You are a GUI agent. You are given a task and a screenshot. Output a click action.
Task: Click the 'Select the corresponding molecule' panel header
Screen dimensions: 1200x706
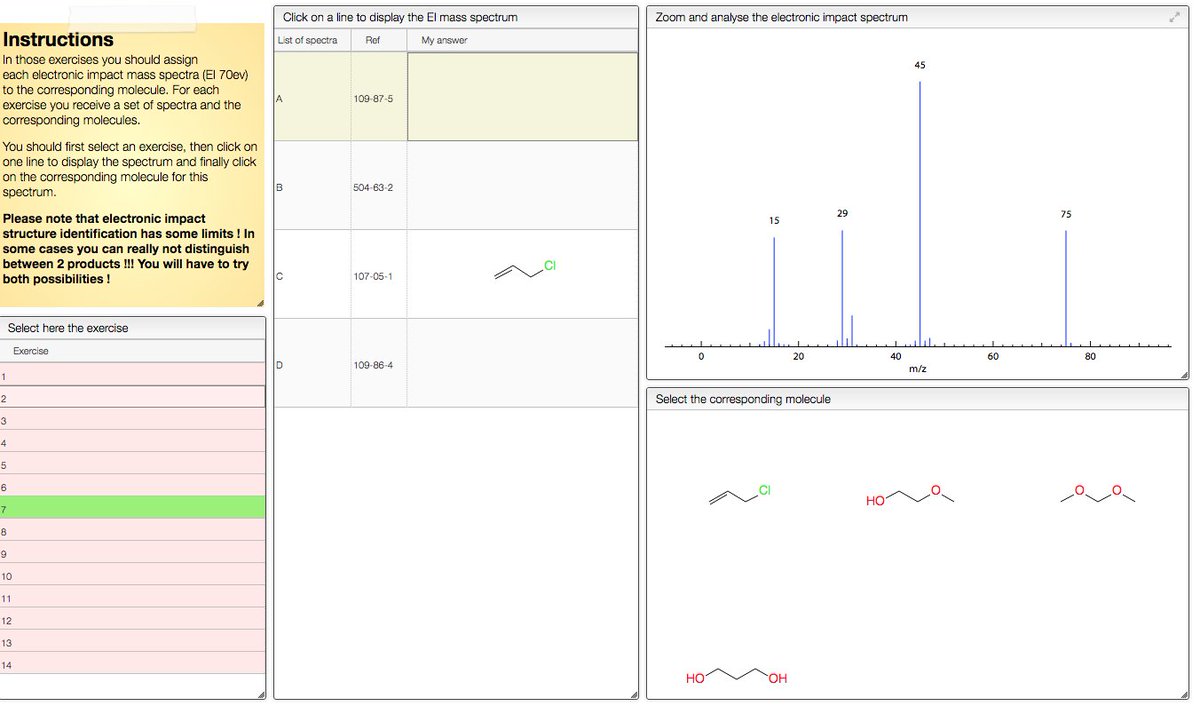coord(917,399)
